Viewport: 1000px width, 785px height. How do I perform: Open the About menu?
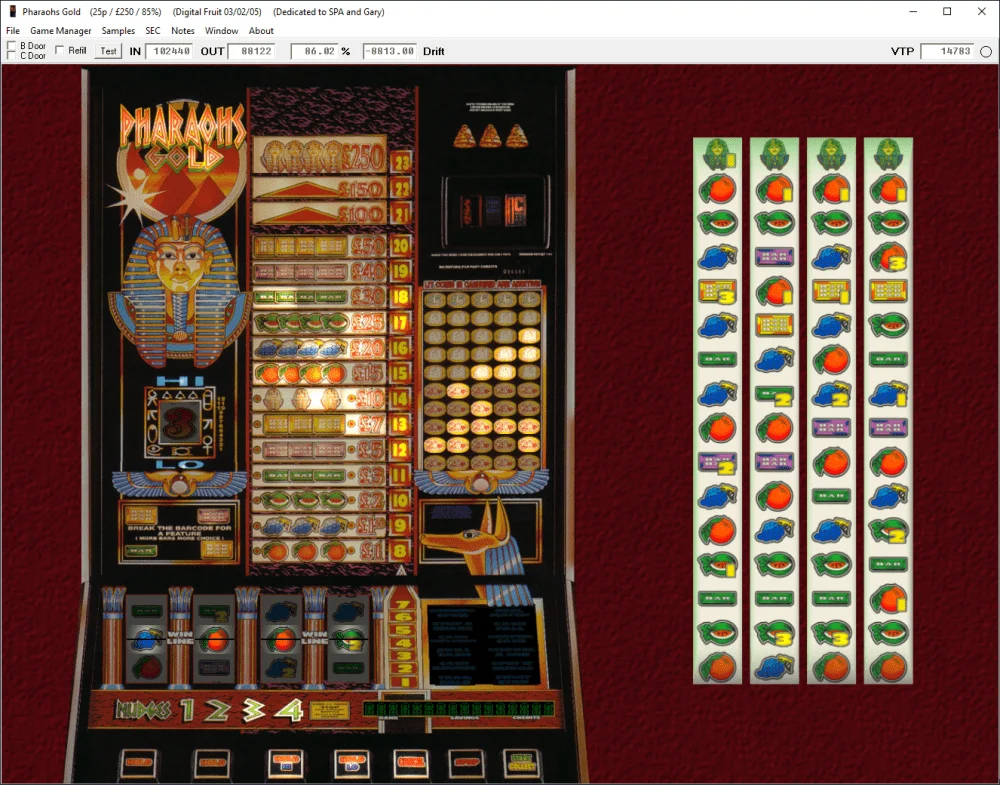tap(261, 31)
